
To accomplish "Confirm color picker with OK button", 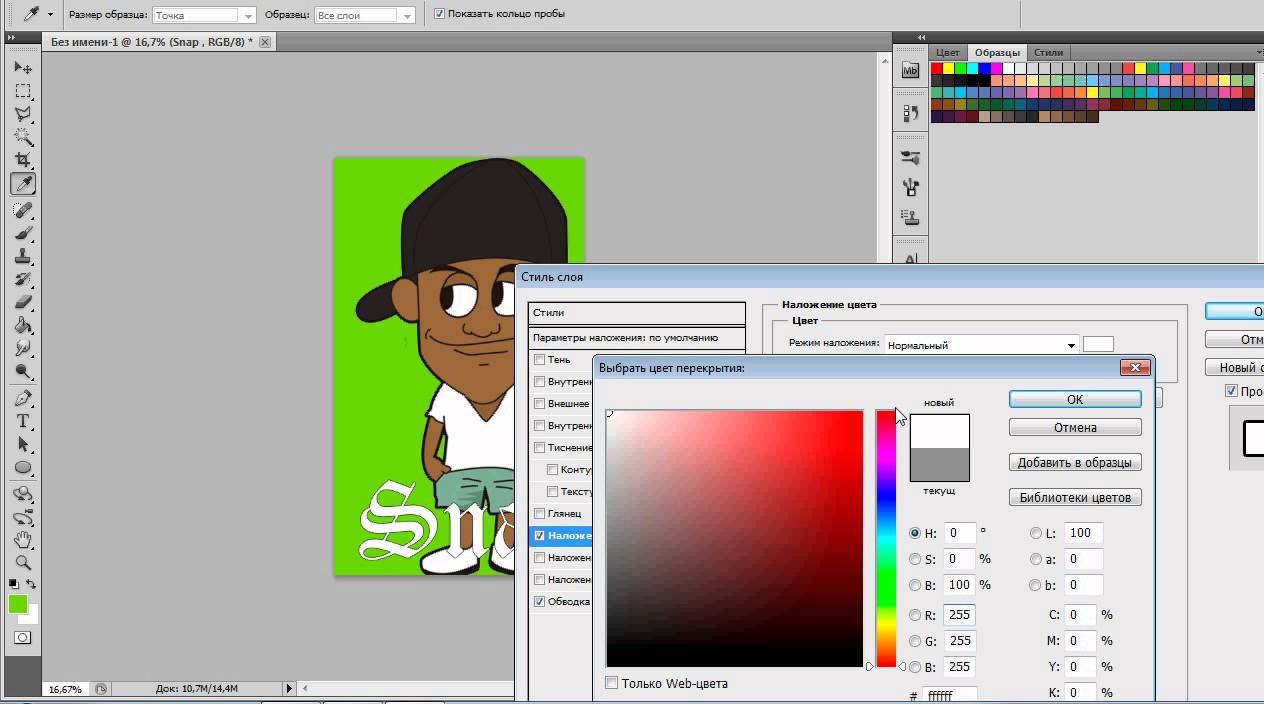I will pos(1075,399).
